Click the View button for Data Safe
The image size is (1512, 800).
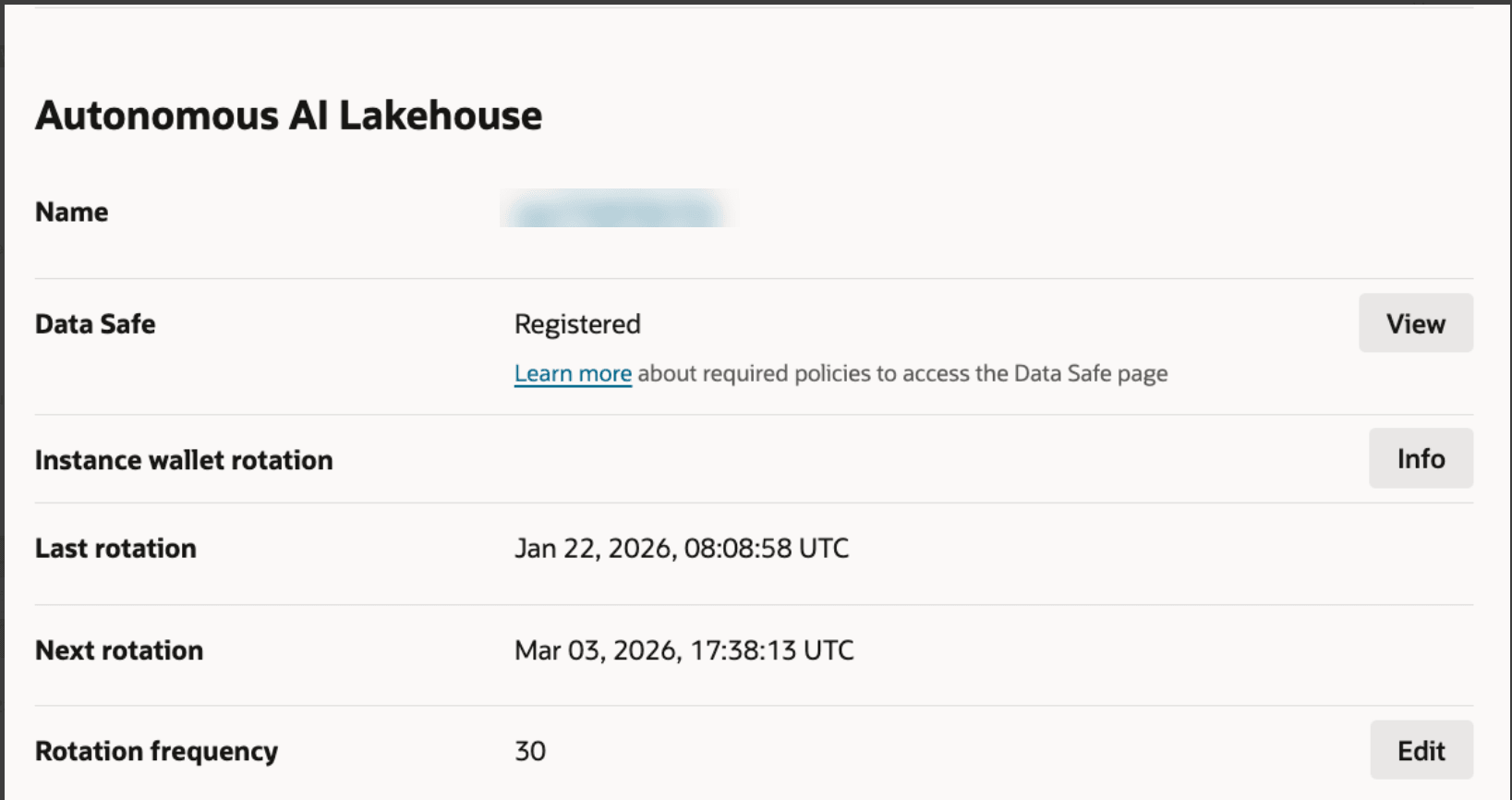1415,323
